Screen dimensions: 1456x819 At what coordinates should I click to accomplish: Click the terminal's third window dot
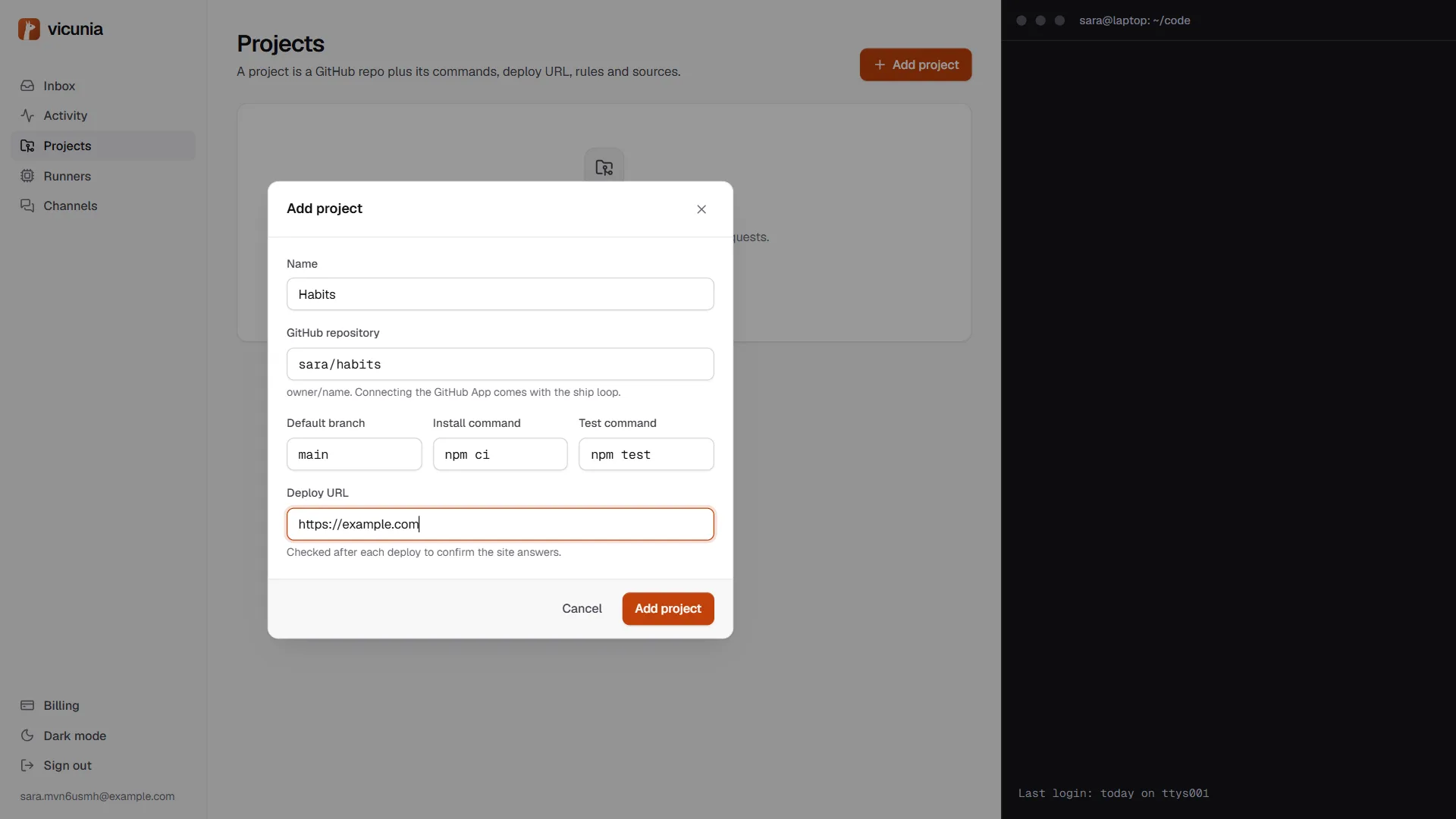pyautogui.click(x=1060, y=20)
